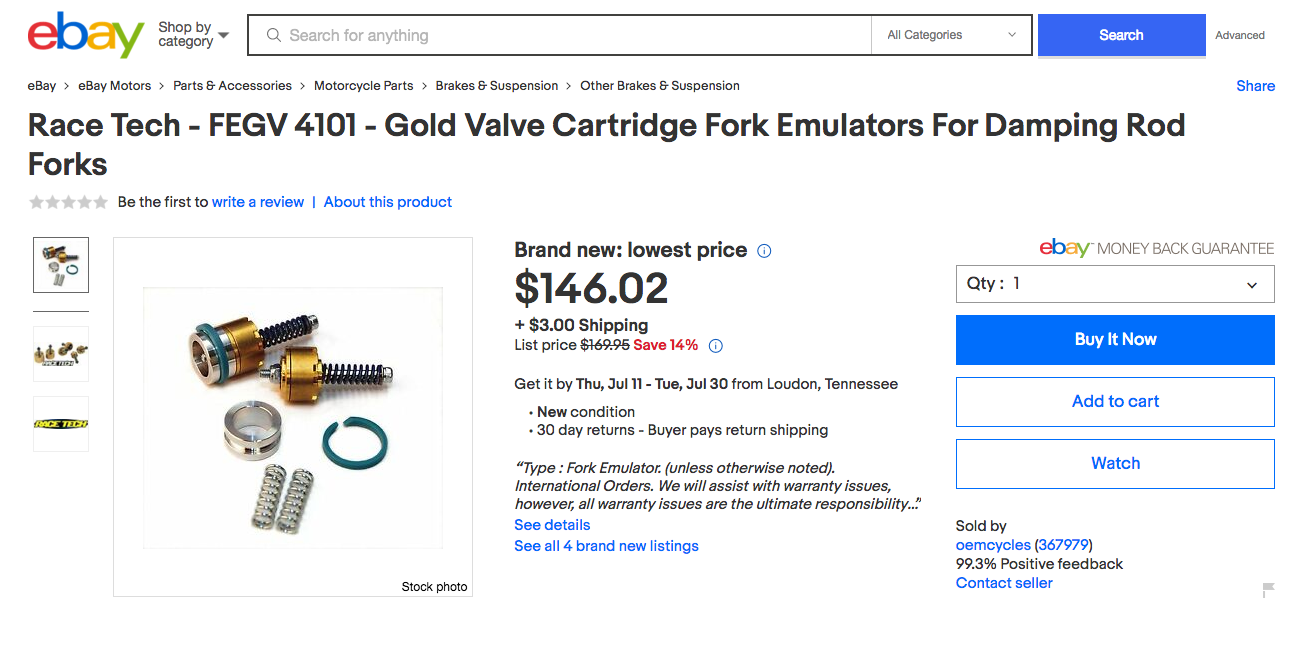Viewport: 1303px width, 645px height.
Task: Click the eBay logo
Action: (x=86, y=35)
